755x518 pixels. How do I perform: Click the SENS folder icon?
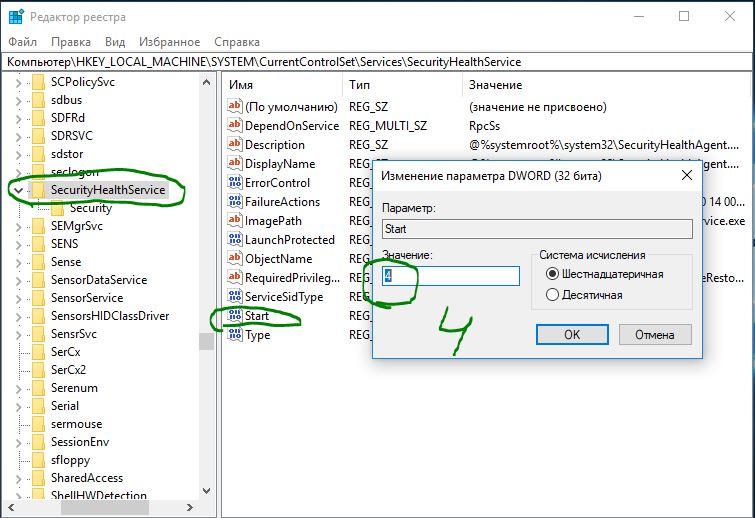point(39,244)
